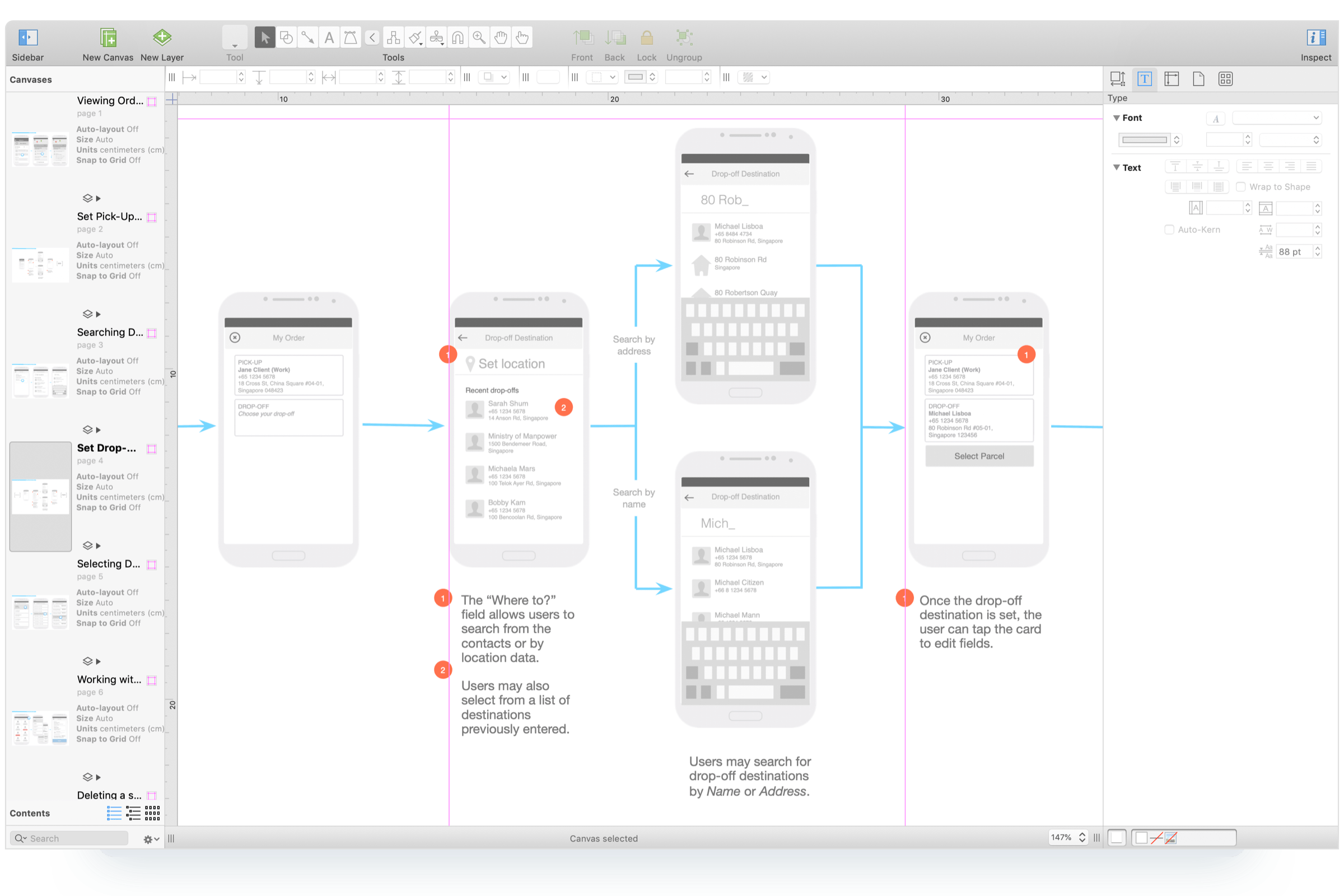Right-align text in Text inspector
The image size is (1344, 896).
(1290, 166)
